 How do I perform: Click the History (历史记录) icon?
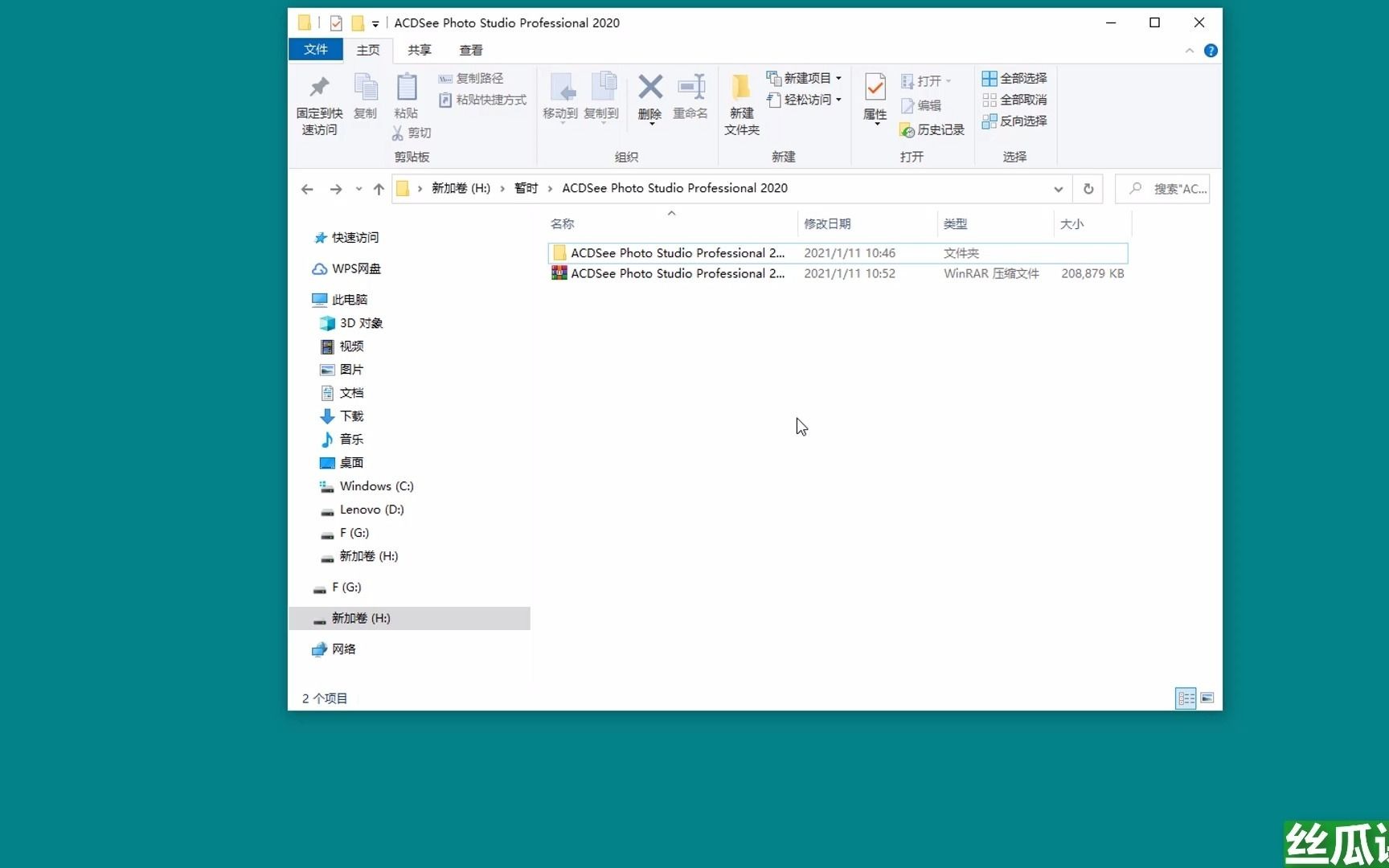pyautogui.click(x=932, y=129)
